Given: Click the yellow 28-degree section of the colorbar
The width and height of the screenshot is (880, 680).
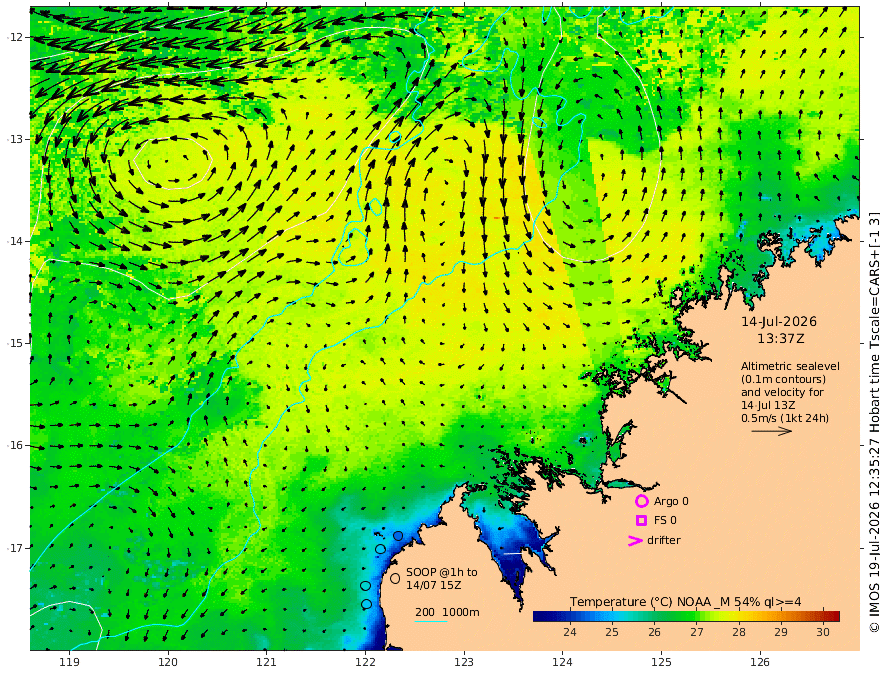Looking at the screenshot, I should tap(739, 616).
